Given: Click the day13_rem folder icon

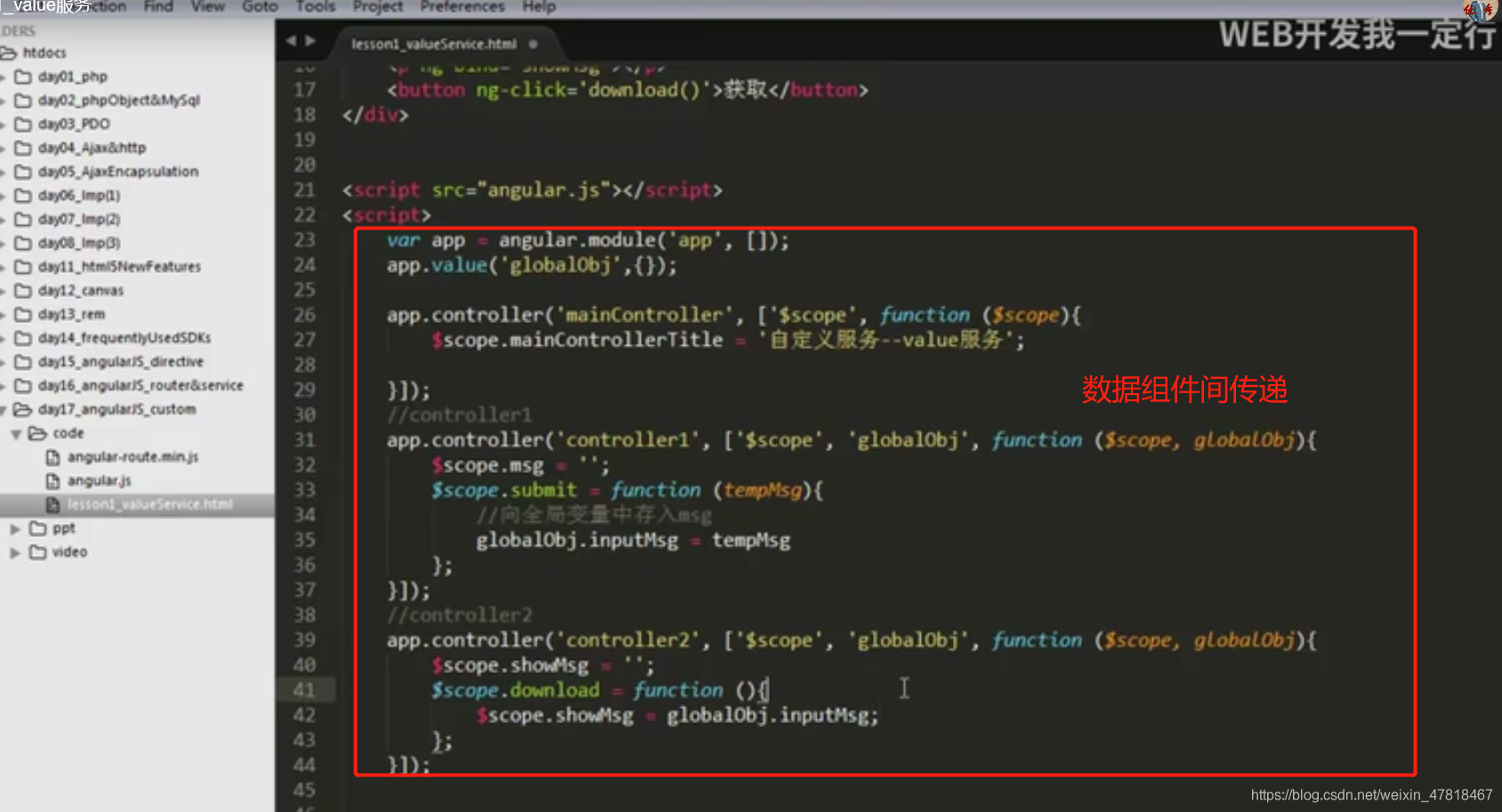Looking at the screenshot, I should (x=24, y=314).
